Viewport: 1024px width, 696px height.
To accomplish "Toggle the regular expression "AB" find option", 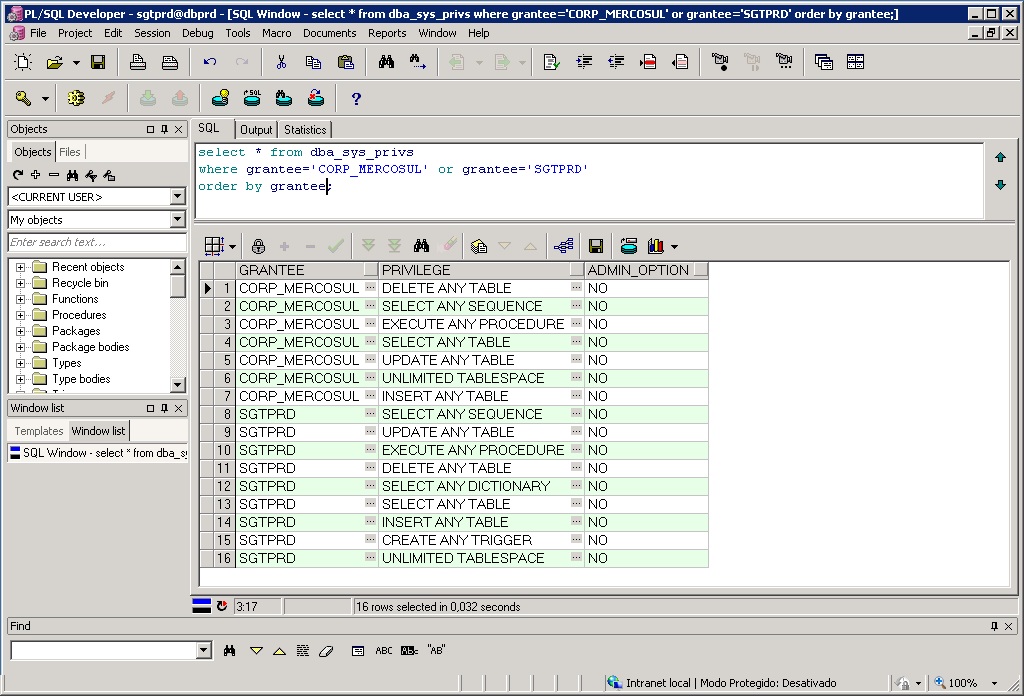I will point(436,651).
